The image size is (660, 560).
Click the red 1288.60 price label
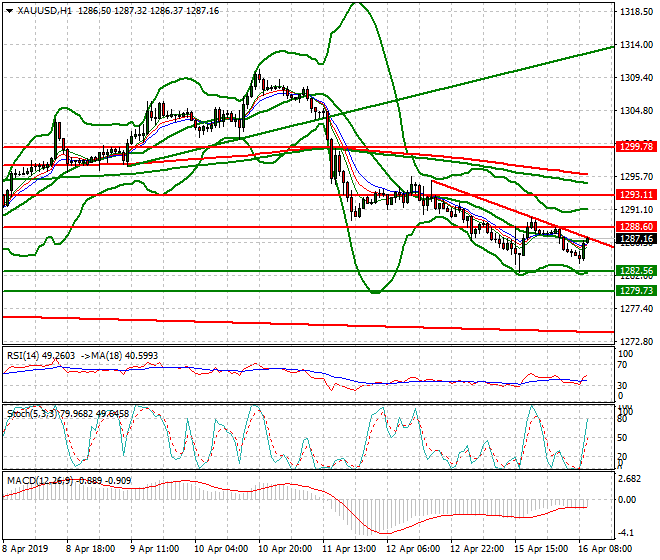[x=636, y=227]
